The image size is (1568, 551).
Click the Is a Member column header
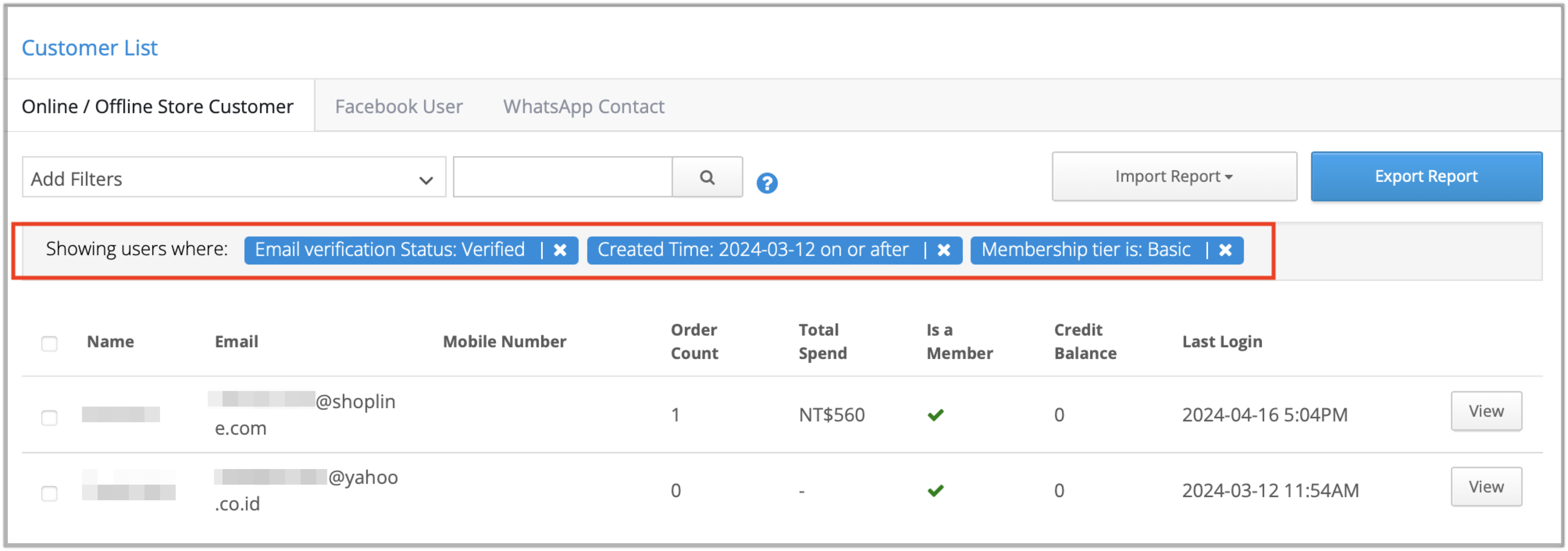(959, 342)
